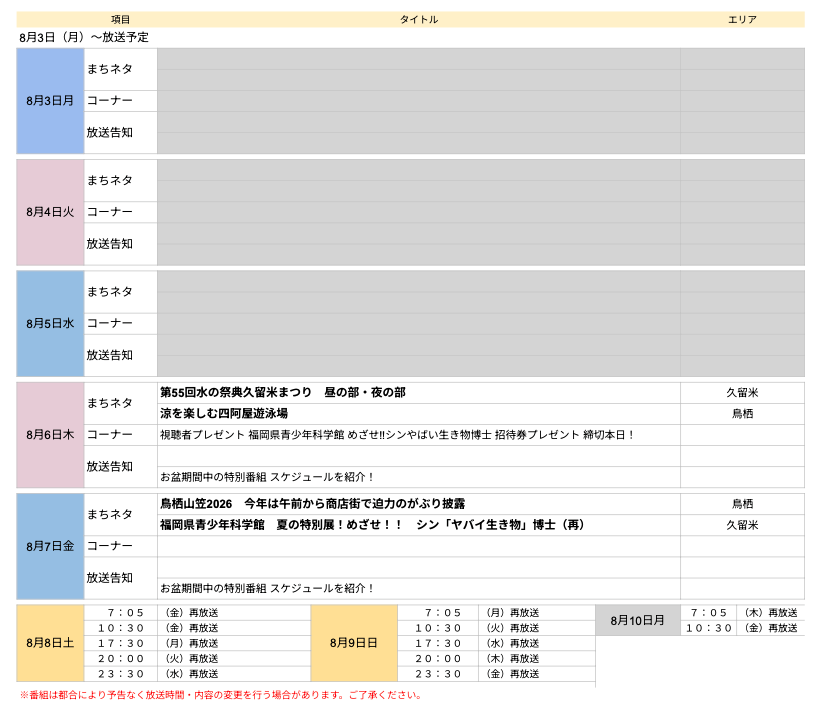Select 8月9日日 17:30 (水) 再放送 row
Image resolution: width=821 pixels, height=713 pixels.
point(496,643)
